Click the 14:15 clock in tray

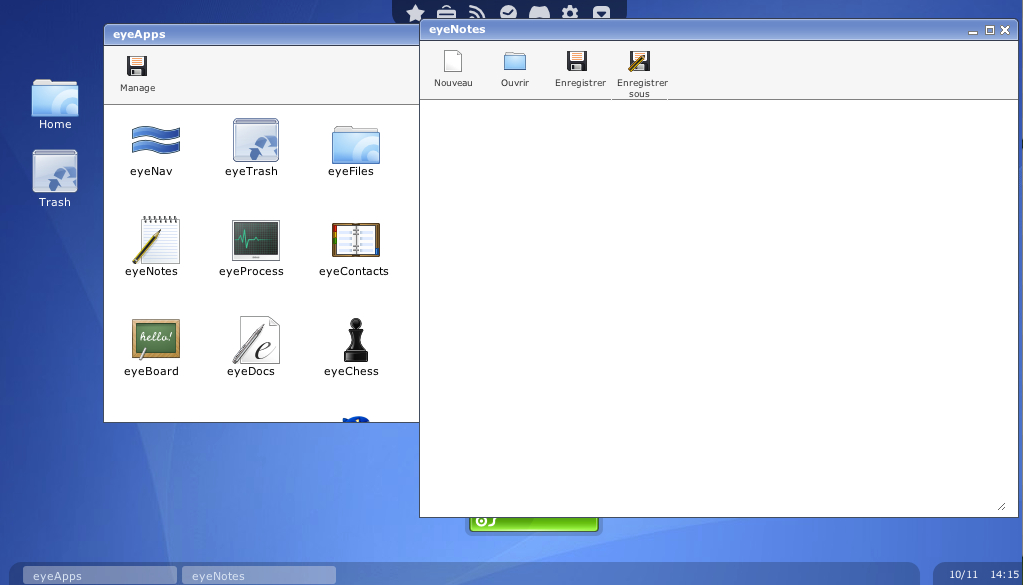click(1004, 575)
